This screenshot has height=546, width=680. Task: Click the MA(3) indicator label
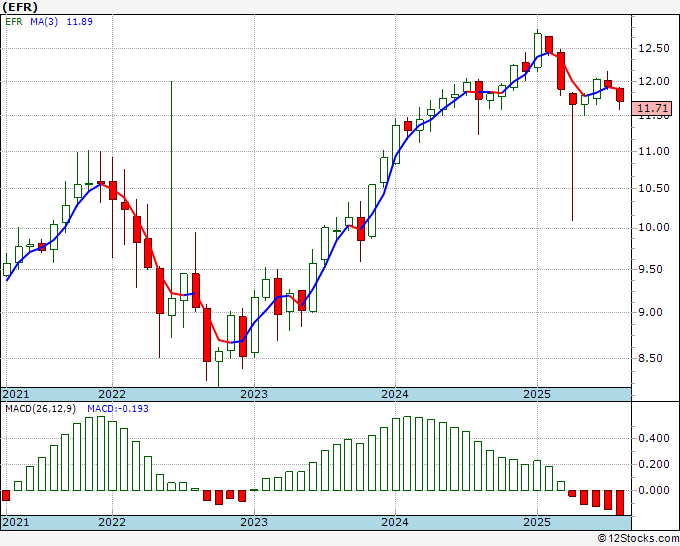click(x=44, y=22)
